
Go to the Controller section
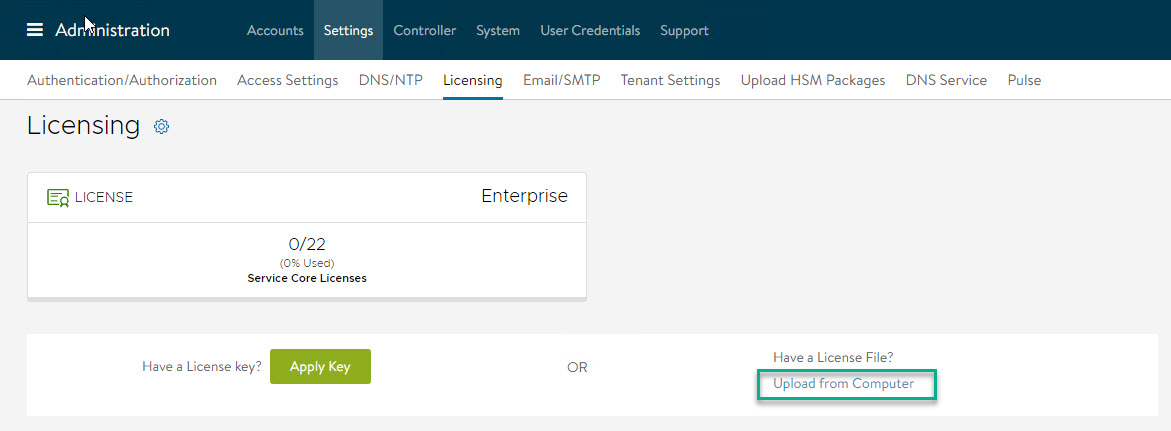pyautogui.click(x=424, y=30)
